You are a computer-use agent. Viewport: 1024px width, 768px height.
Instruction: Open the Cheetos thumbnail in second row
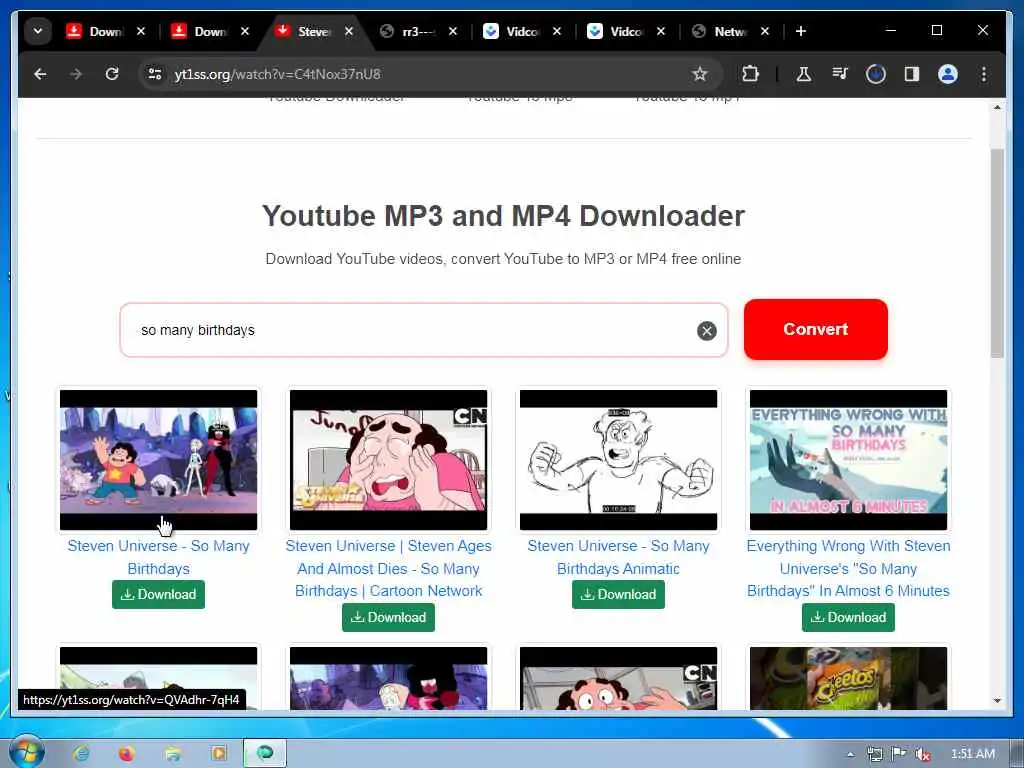point(848,678)
